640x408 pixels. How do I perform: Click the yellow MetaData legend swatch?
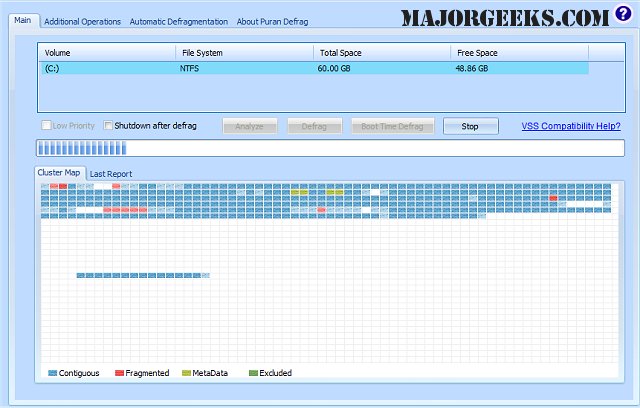(x=186, y=373)
